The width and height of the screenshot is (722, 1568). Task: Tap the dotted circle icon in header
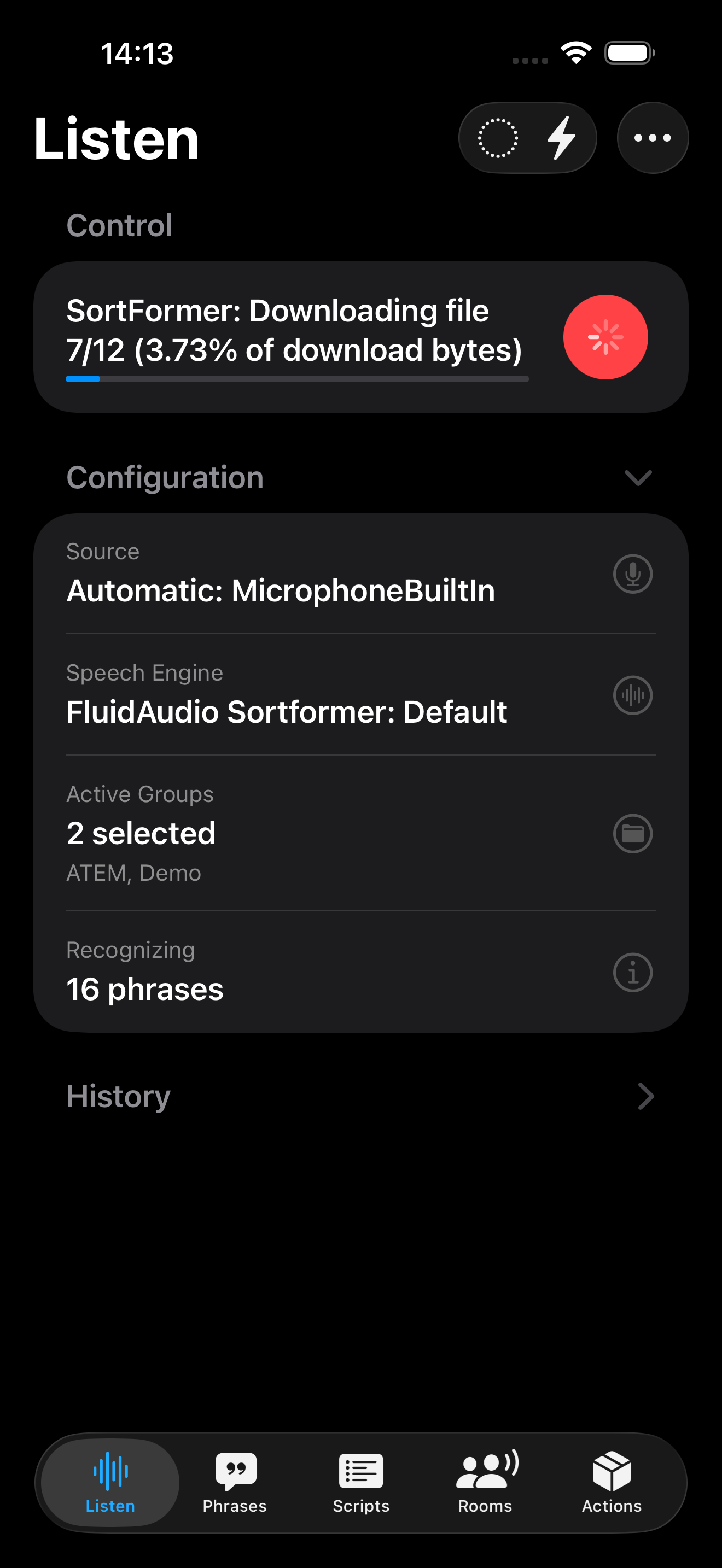click(497, 138)
